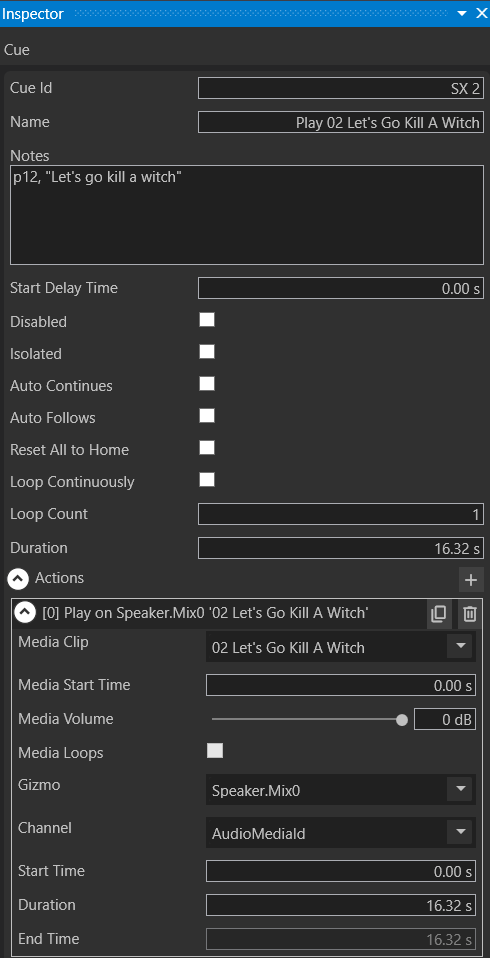Screen dimensions: 490x958
Task: Enable the Disabled checkbox
Action: tap(207, 320)
